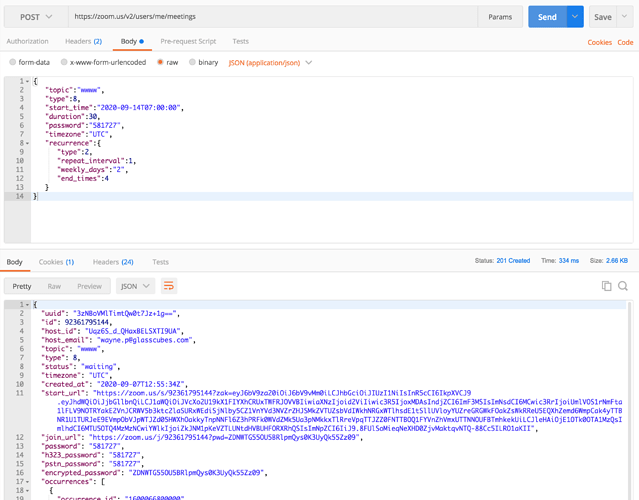This screenshot has height=500, width=639.
Task: Click the "encrypted_password" response line
Action: click(x=154, y=473)
